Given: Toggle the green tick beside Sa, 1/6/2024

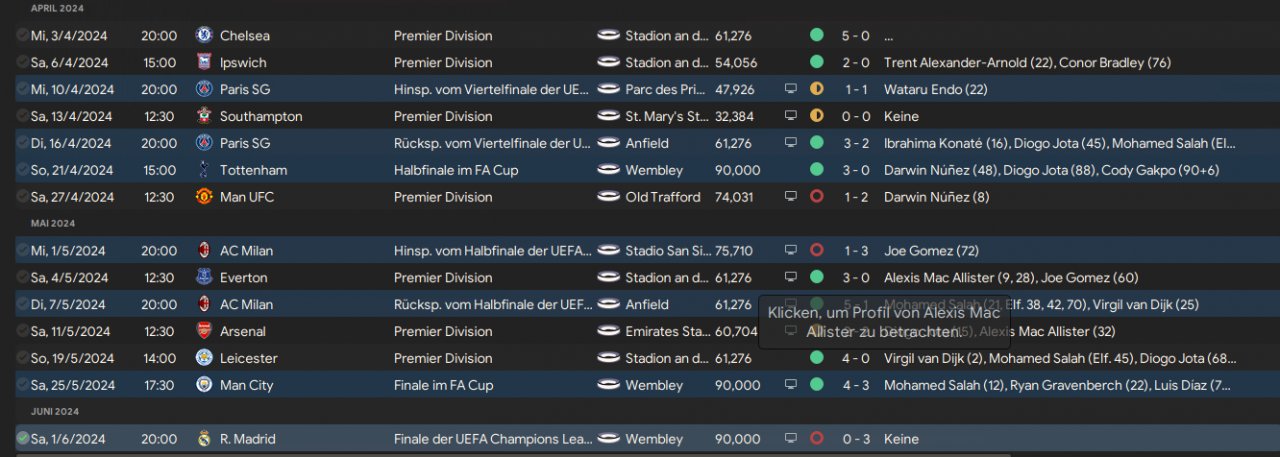Looking at the screenshot, I should pyautogui.click(x=22, y=439).
